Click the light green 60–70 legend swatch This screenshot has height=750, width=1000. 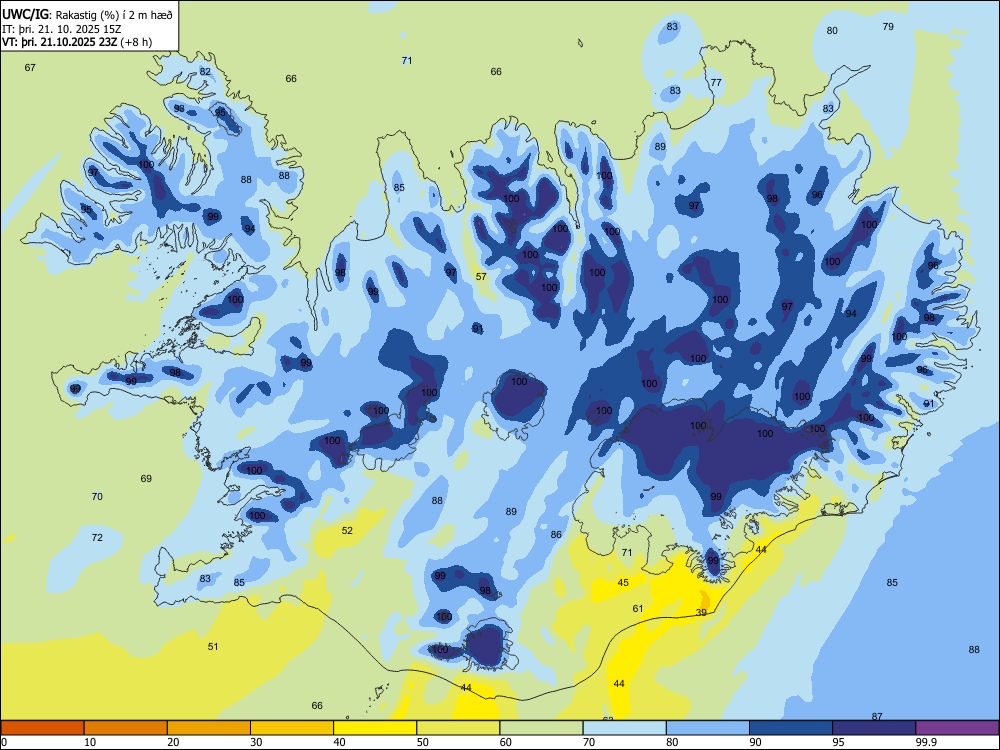point(541,728)
